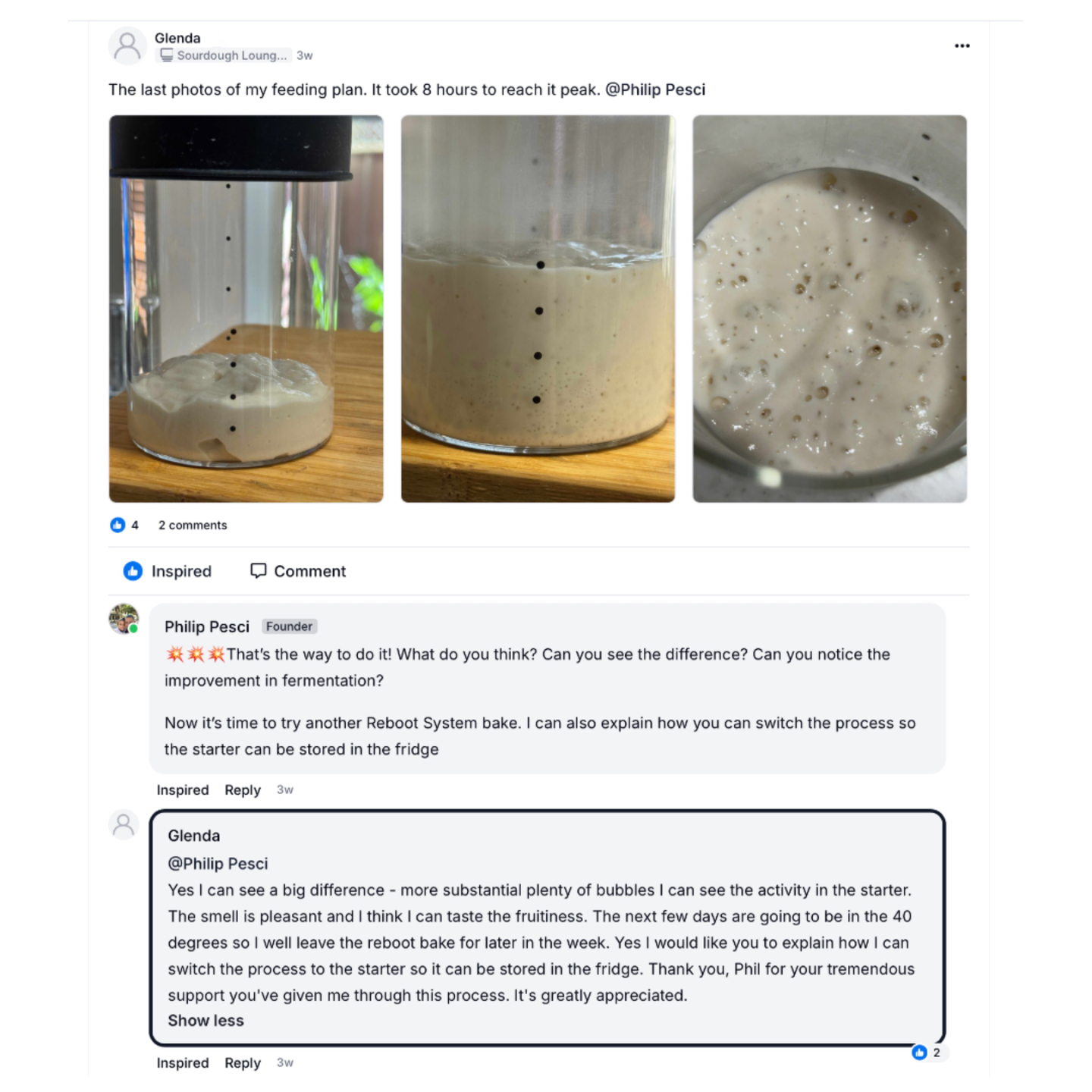View reactions on Glenda's reply comment

coord(927,1053)
